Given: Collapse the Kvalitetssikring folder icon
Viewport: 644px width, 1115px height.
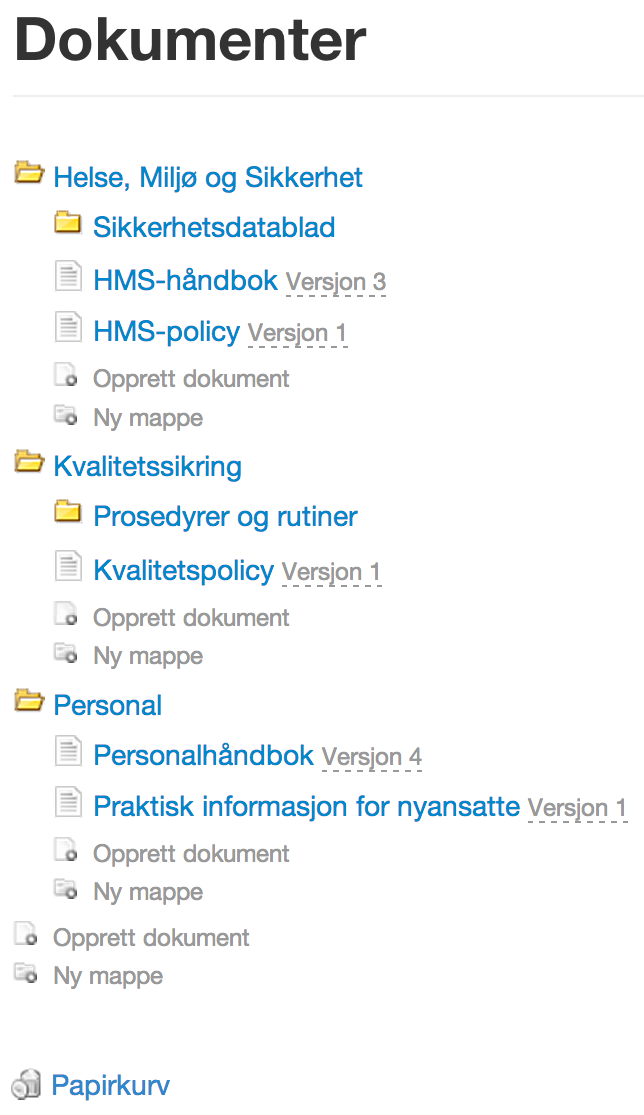Looking at the screenshot, I should (29, 462).
